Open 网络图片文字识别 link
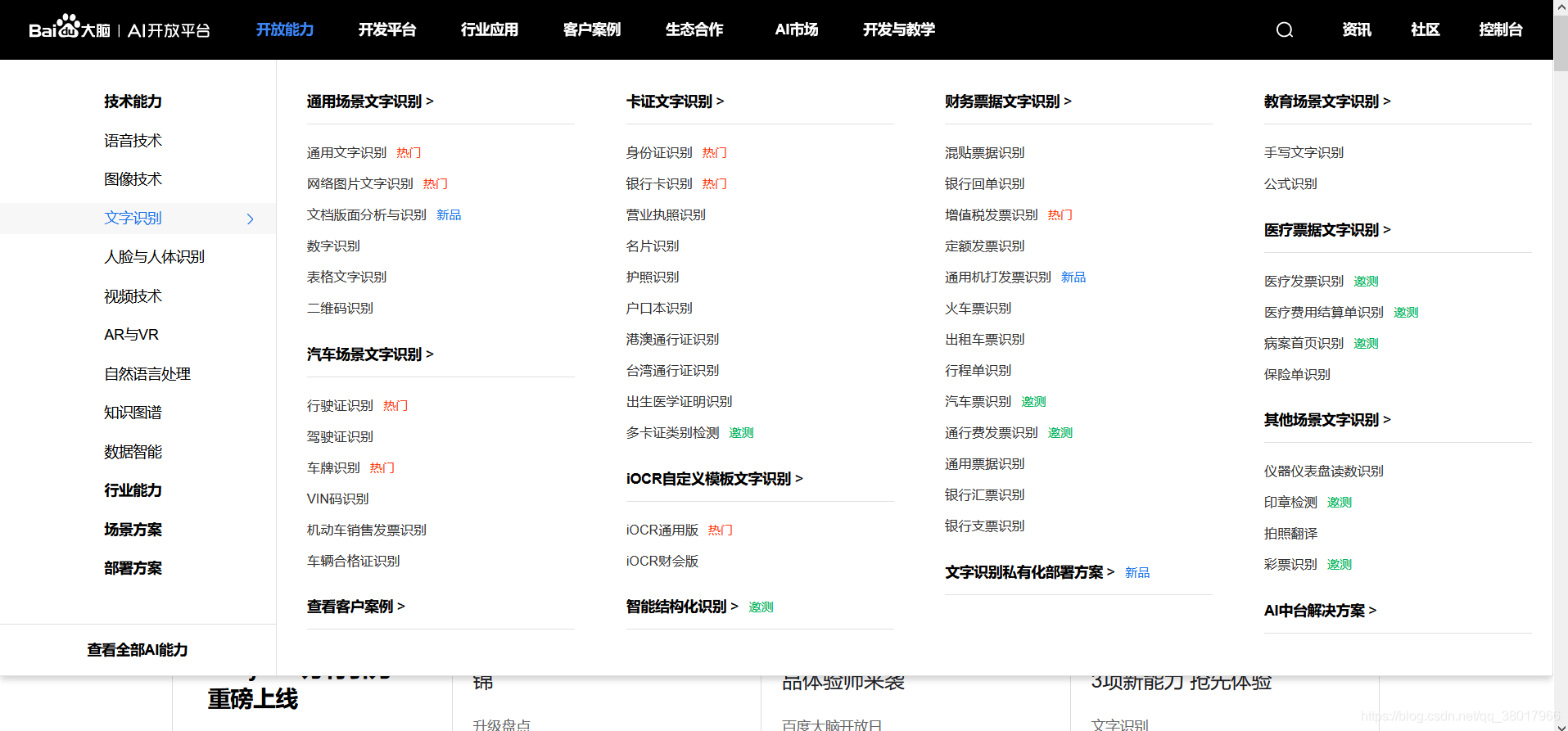 tap(359, 184)
